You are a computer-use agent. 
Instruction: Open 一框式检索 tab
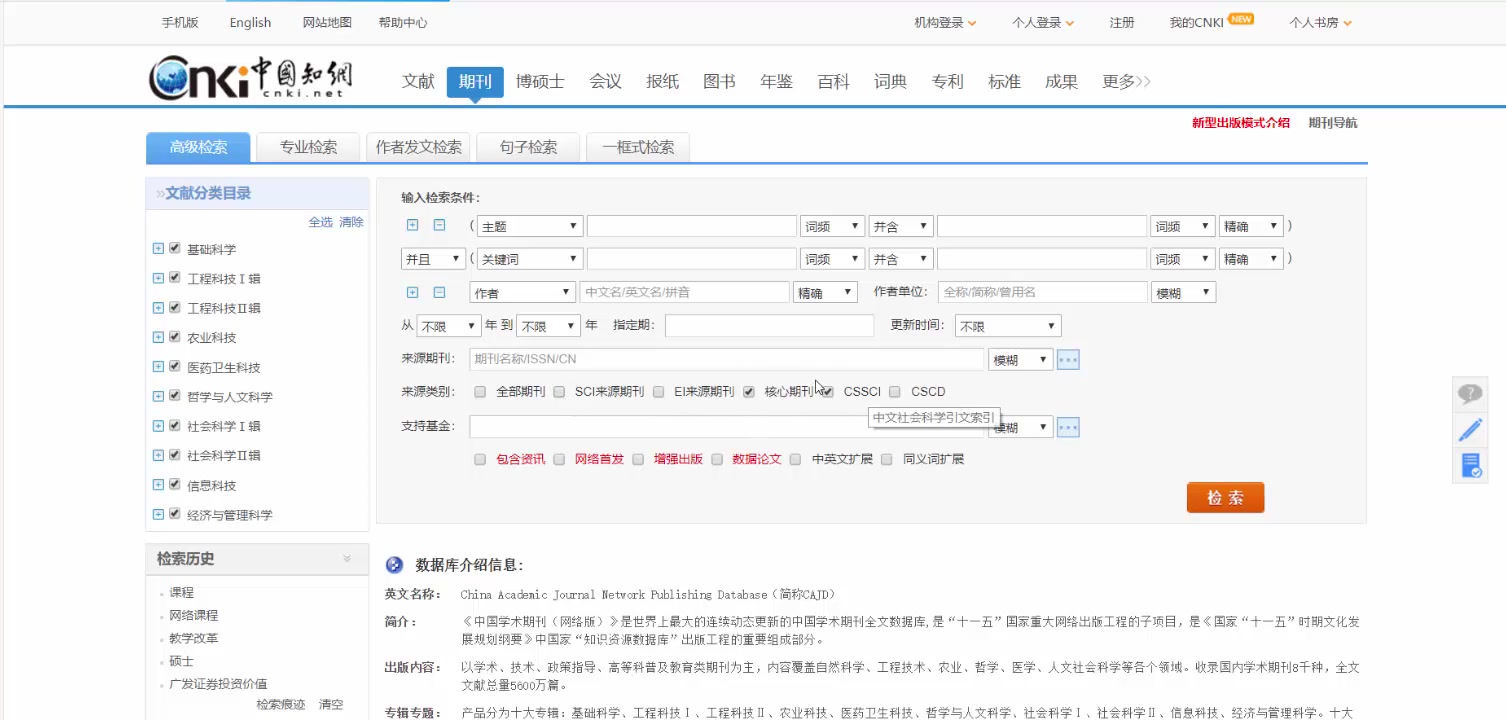pos(638,147)
